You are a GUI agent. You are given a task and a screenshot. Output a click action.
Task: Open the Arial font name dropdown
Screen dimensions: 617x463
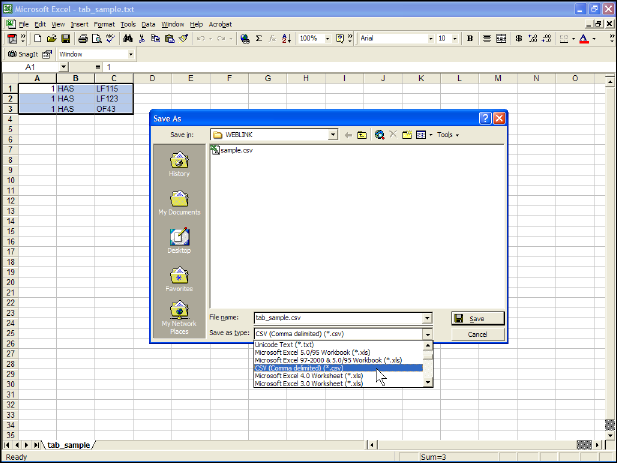point(430,39)
